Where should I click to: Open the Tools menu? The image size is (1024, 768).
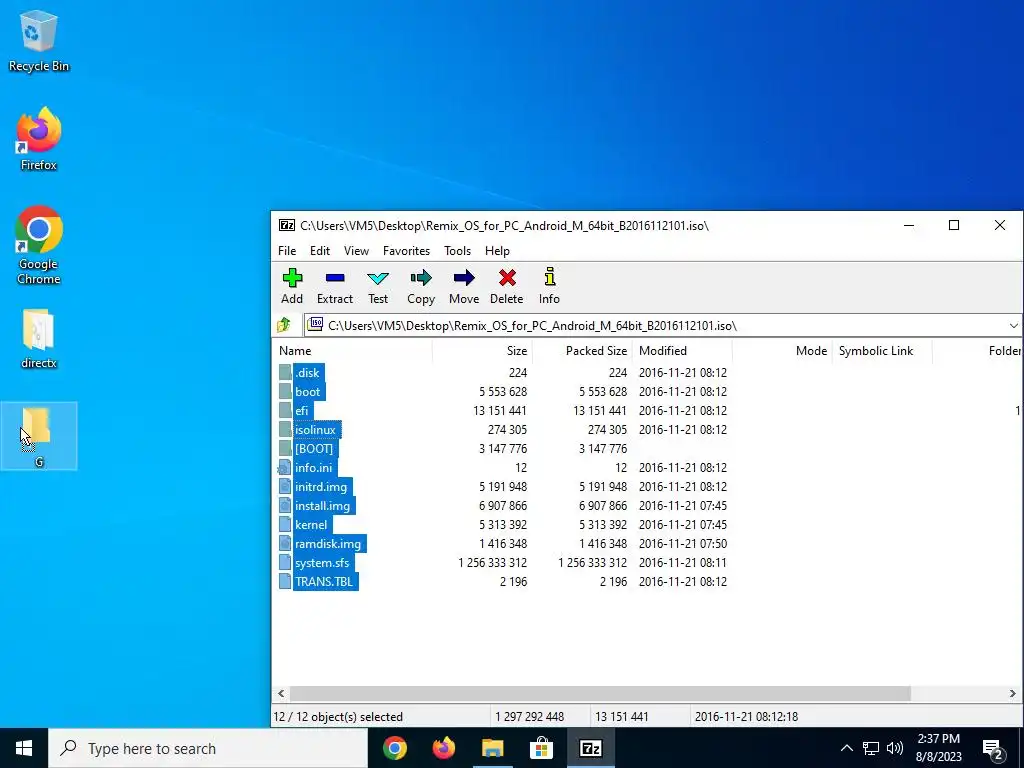[457, 251]
